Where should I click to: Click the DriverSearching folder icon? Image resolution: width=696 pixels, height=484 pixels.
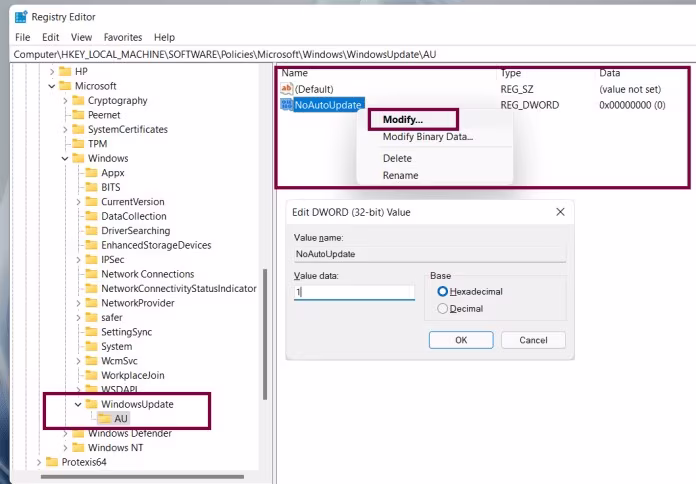tap(91, 230)
